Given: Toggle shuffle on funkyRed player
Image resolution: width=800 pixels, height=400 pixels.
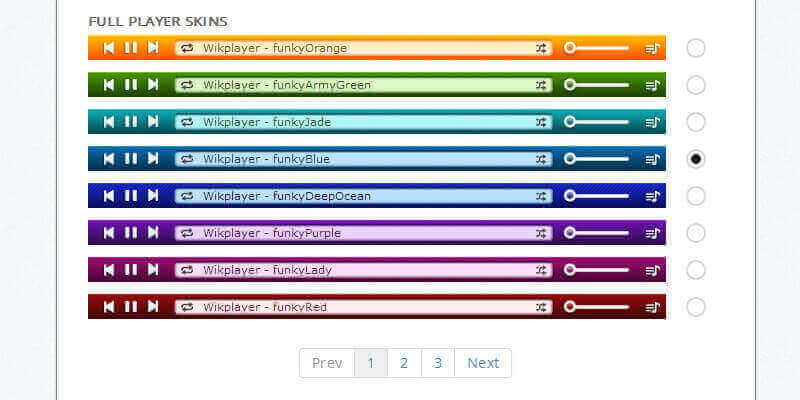Looking at the screenshot, I should coord(541,307).
